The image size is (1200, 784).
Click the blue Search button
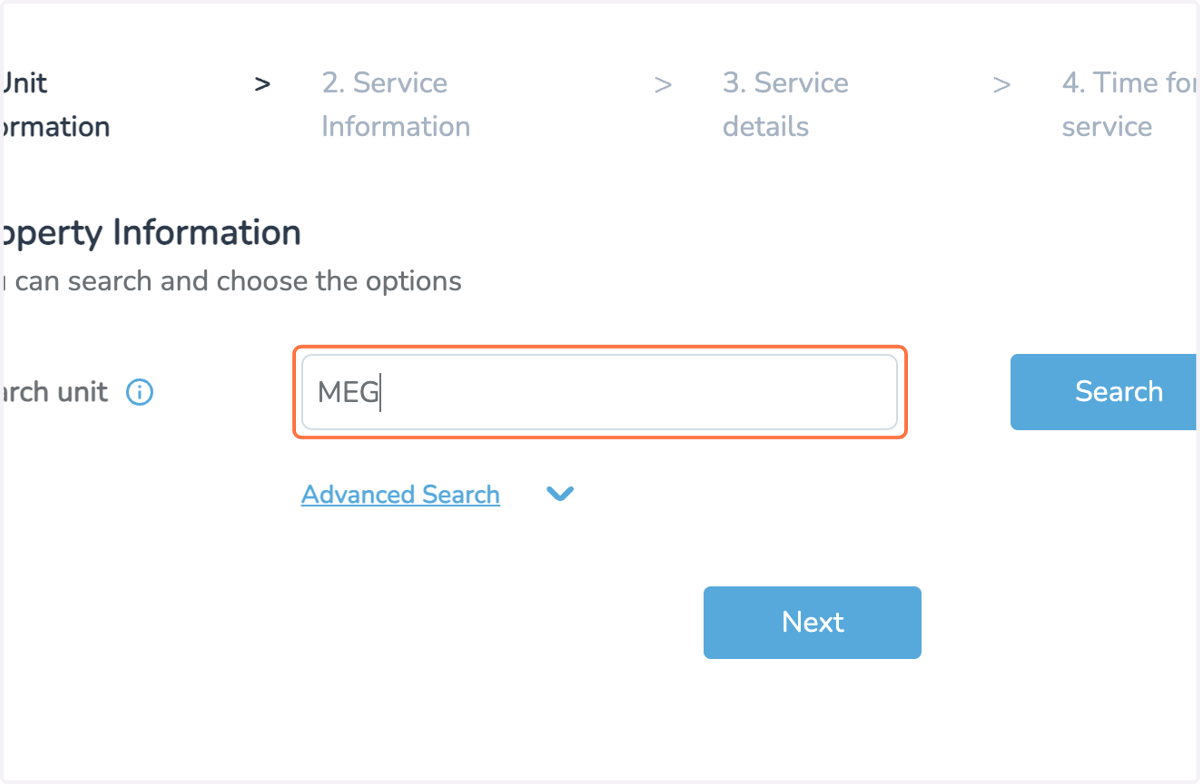tap(1104, 392)
